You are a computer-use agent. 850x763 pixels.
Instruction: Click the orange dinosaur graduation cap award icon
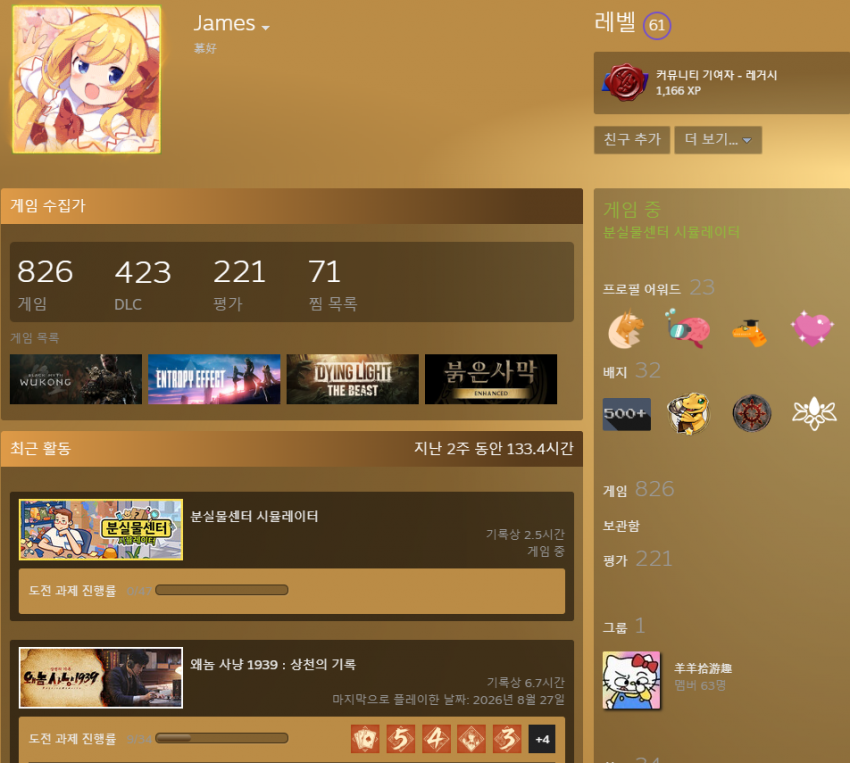(750, 332)
